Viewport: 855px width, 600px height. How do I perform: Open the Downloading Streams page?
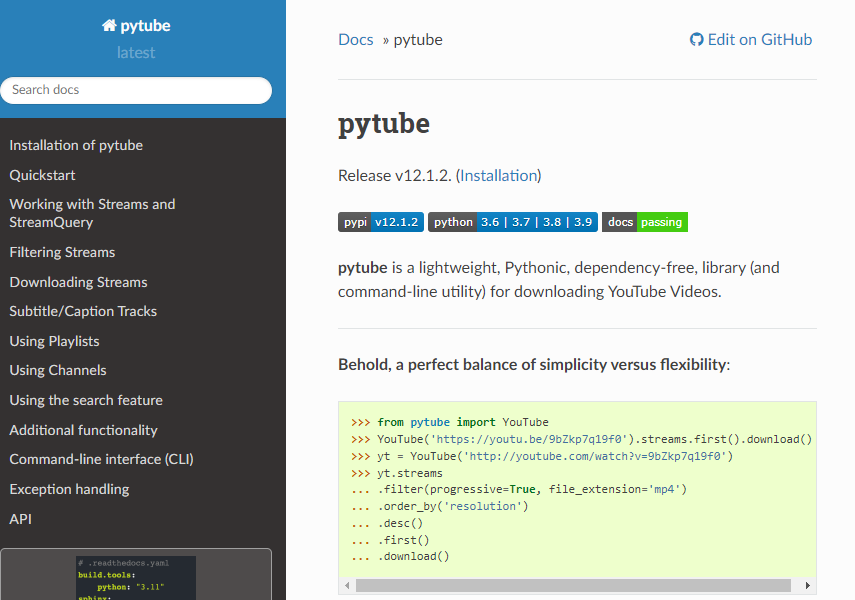[78, 282]
